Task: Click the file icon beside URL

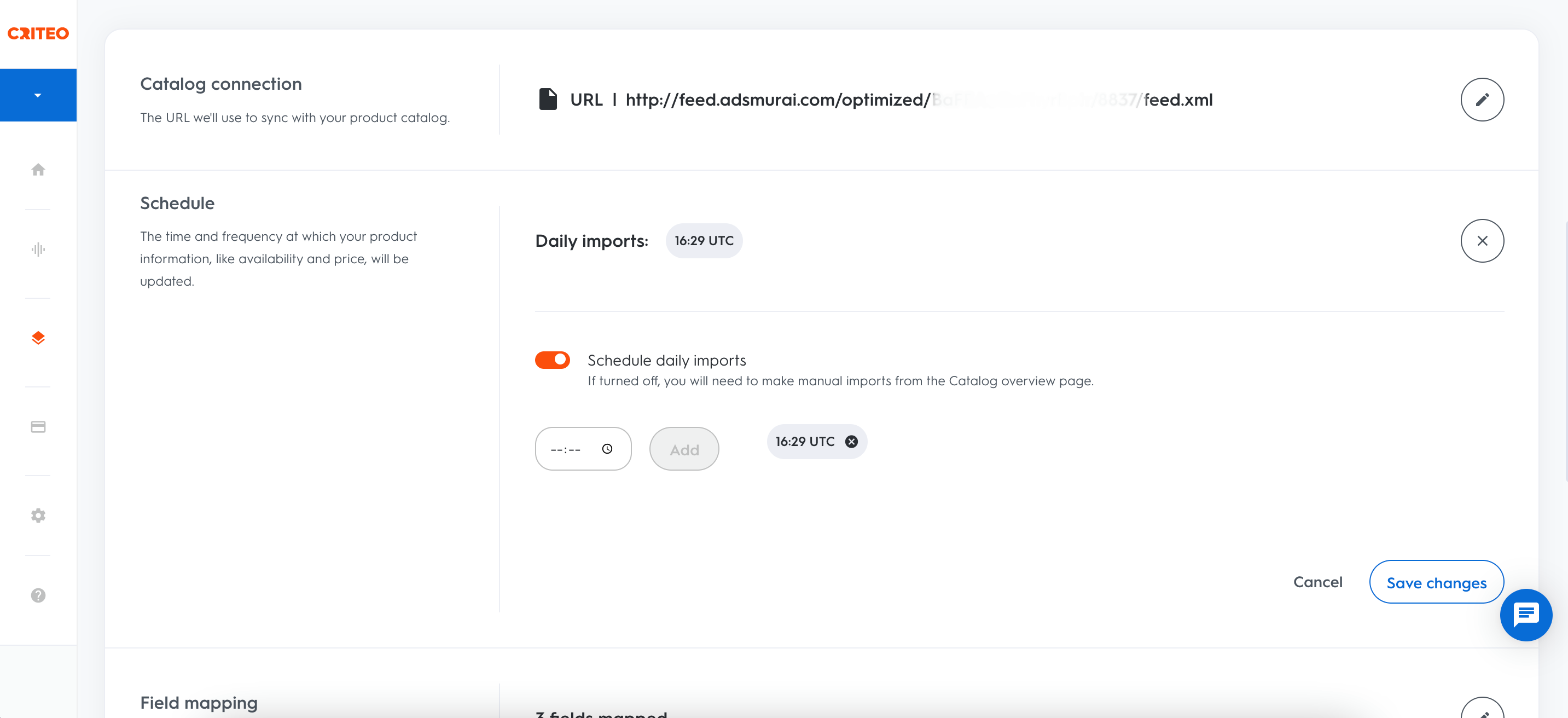Action: [x=547, y=99]
